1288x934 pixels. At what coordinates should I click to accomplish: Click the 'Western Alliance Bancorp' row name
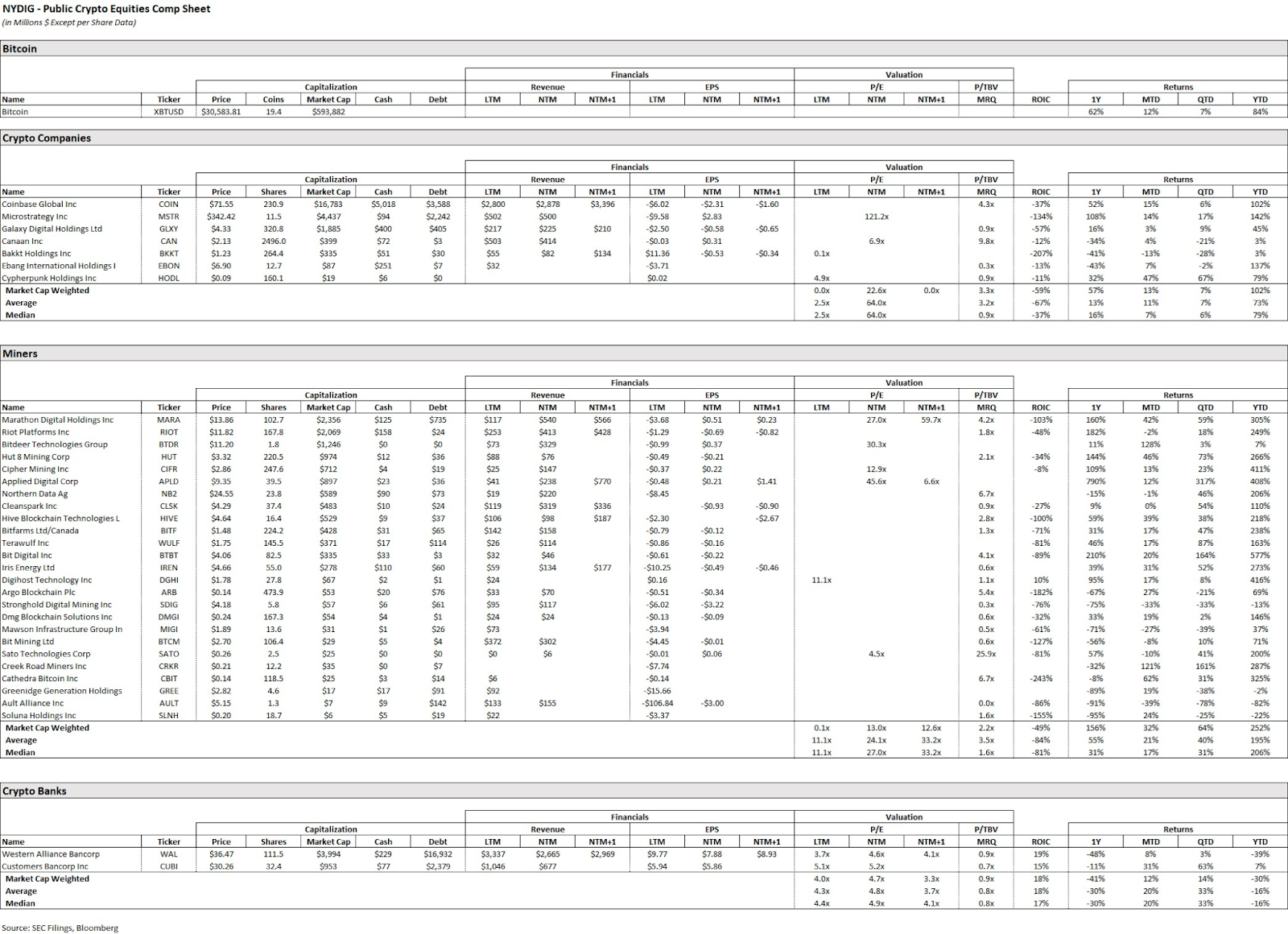tap(51, 854)
